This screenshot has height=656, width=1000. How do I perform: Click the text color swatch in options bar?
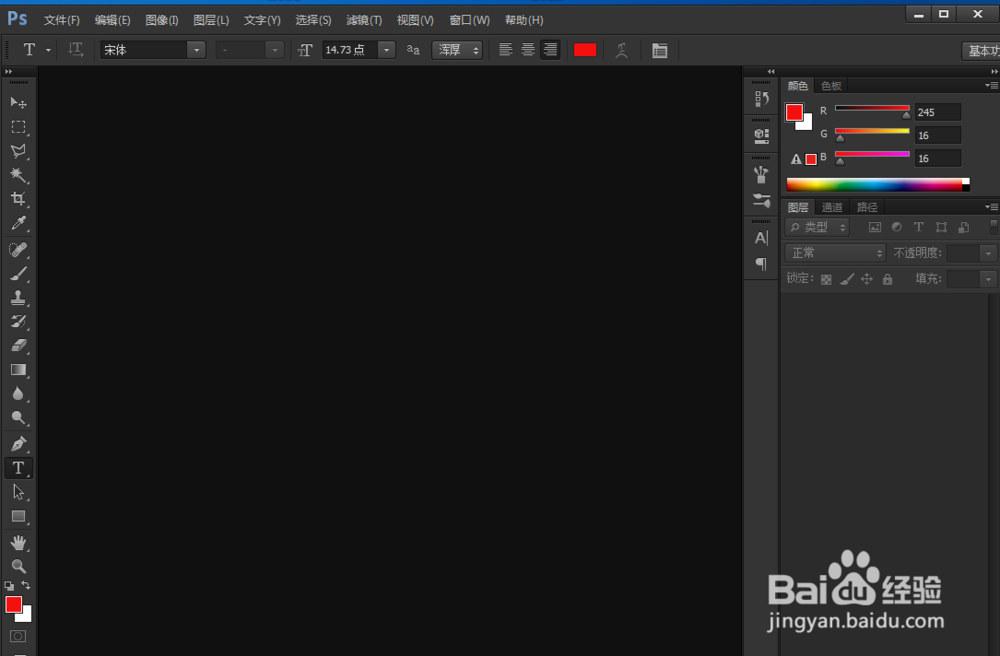click(x=585, y=50)
